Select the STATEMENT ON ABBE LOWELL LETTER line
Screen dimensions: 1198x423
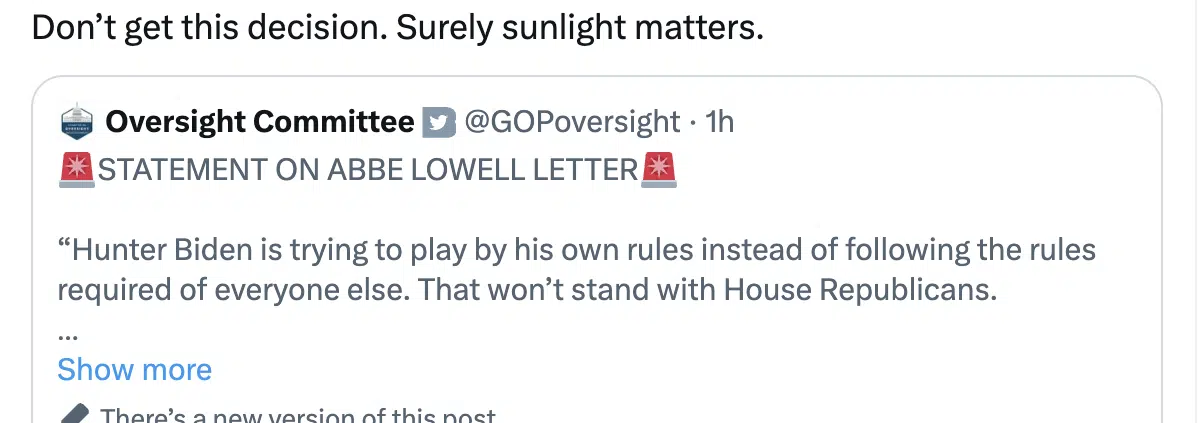(368, 170)
